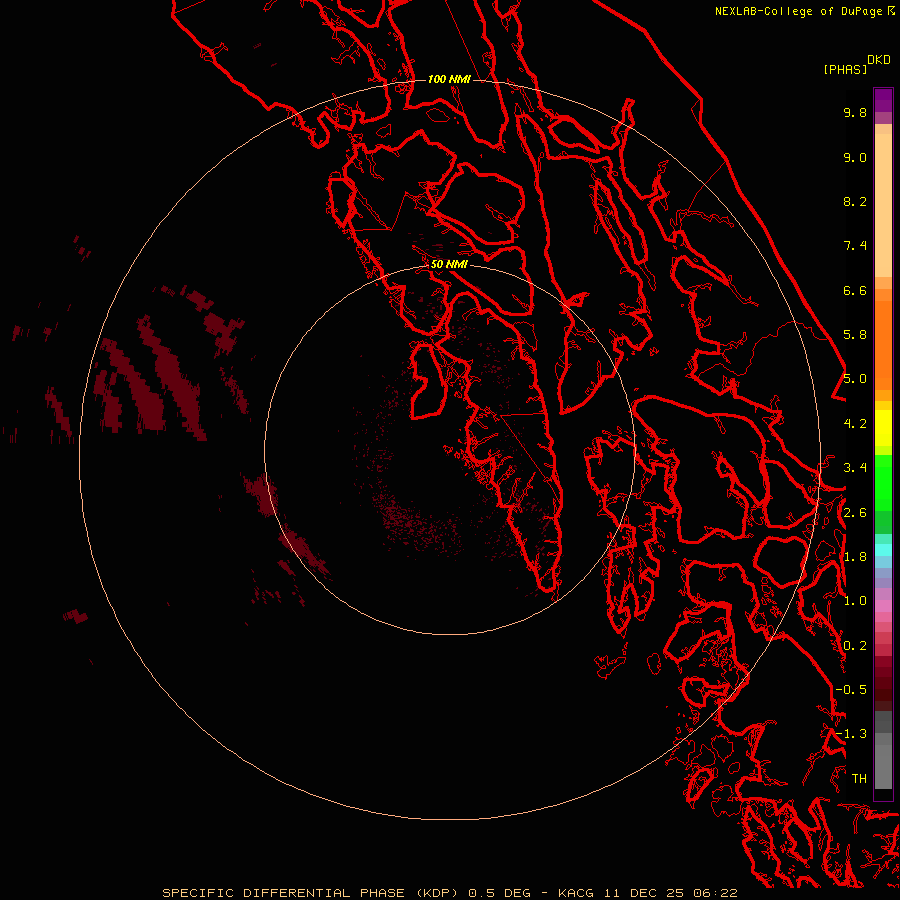Click the 5.0 scale value
The image size is (900, 900).
coord(855,379)
